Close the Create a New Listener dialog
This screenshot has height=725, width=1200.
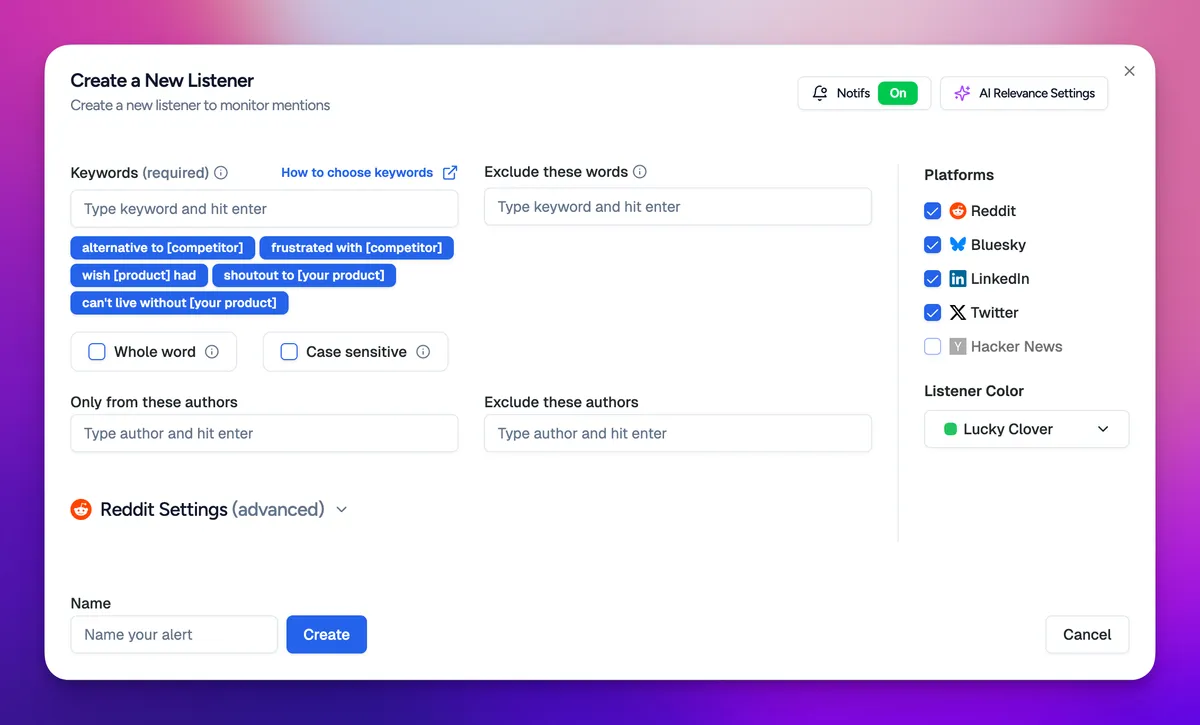(x=1129, y=71)
